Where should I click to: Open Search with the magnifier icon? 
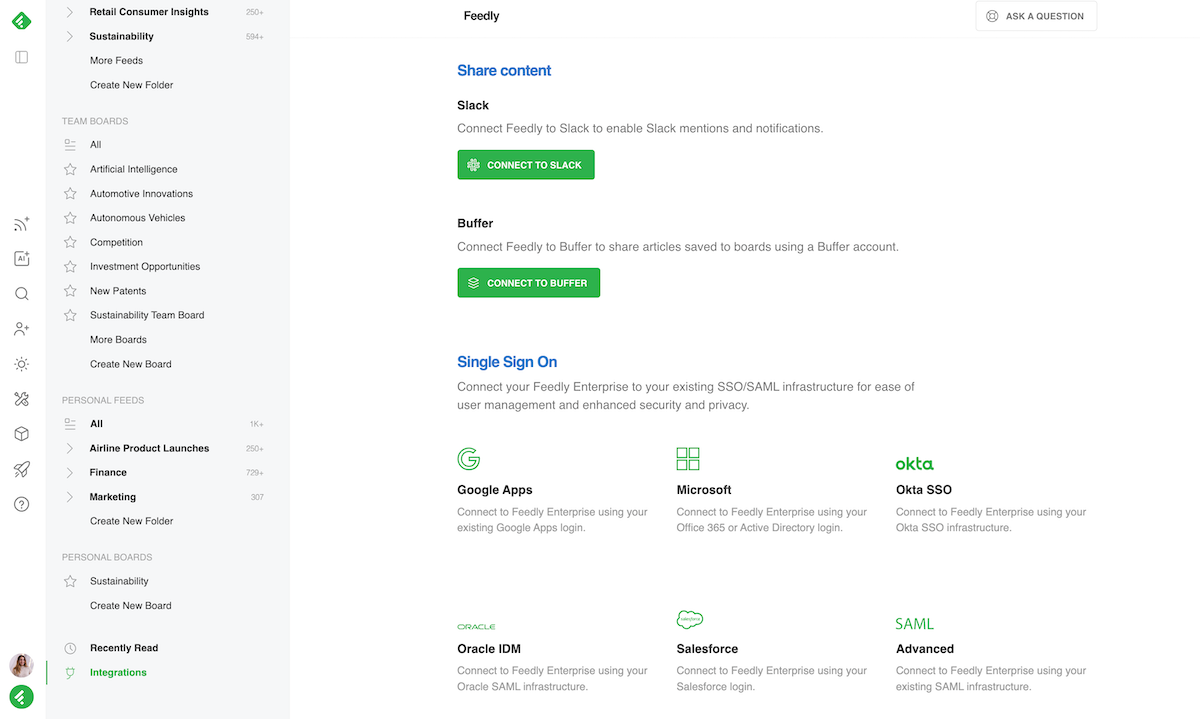point(21,293)
